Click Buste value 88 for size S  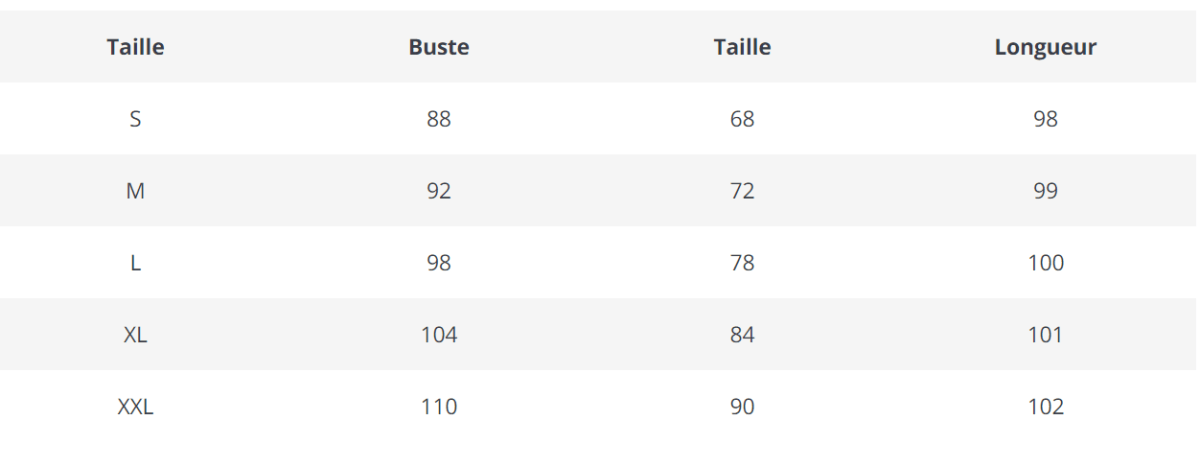click(439, 119)
